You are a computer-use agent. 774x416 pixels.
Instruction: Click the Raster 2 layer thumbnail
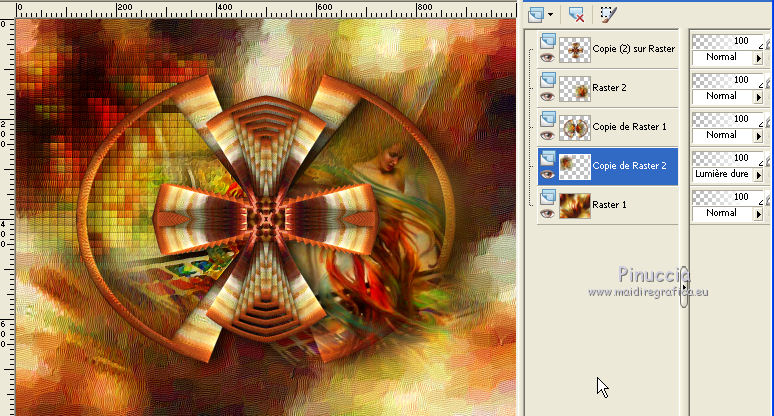click(575, 89)
